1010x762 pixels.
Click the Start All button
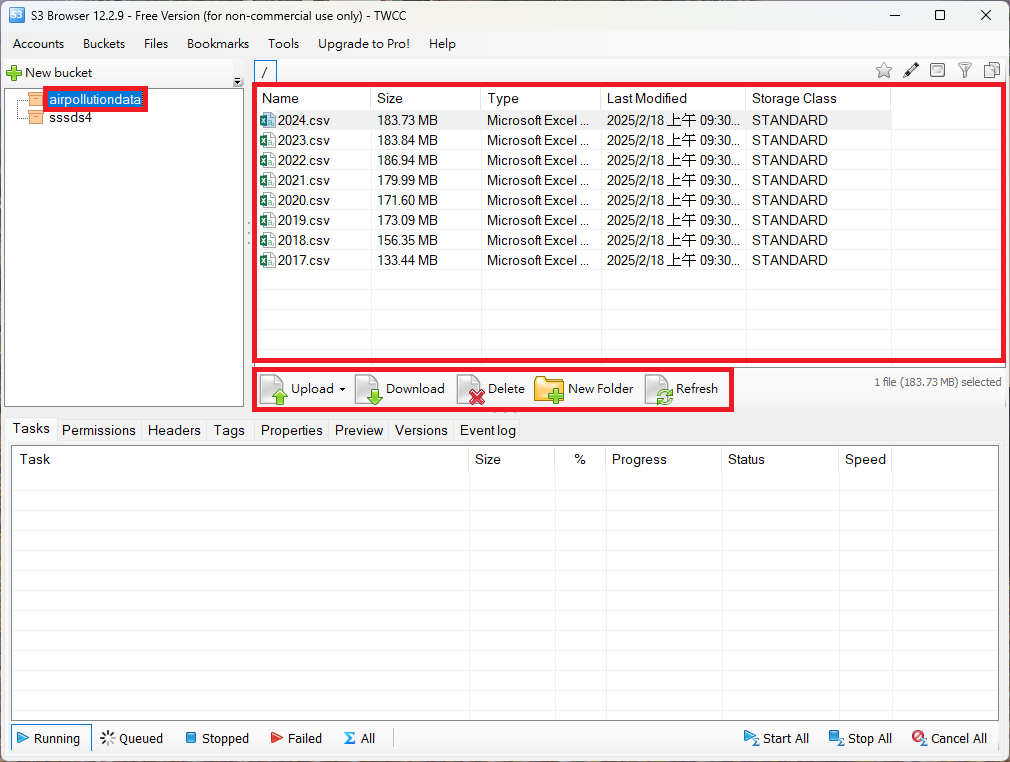776,738
